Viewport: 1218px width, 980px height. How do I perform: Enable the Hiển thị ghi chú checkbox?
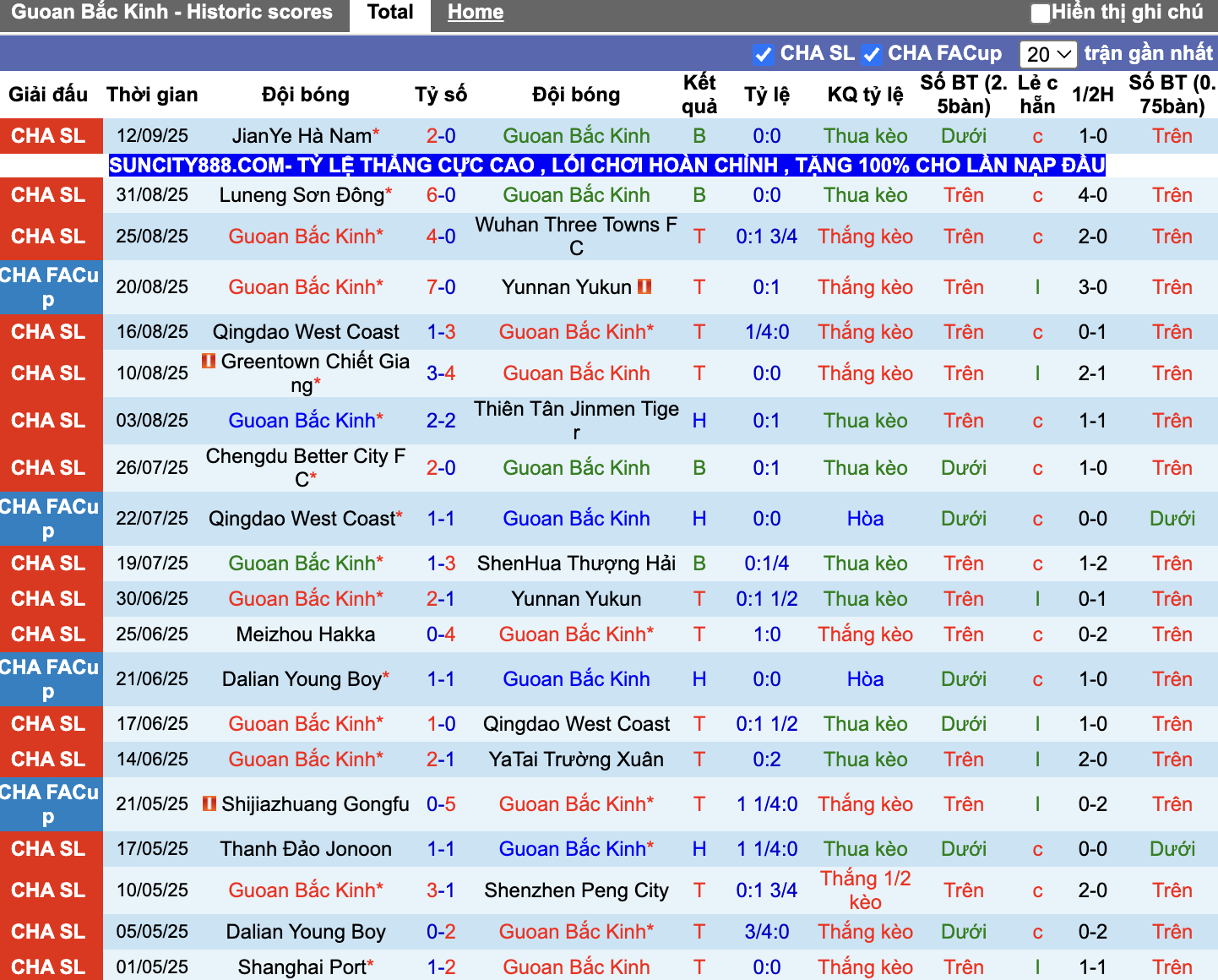pos(1041,13)
